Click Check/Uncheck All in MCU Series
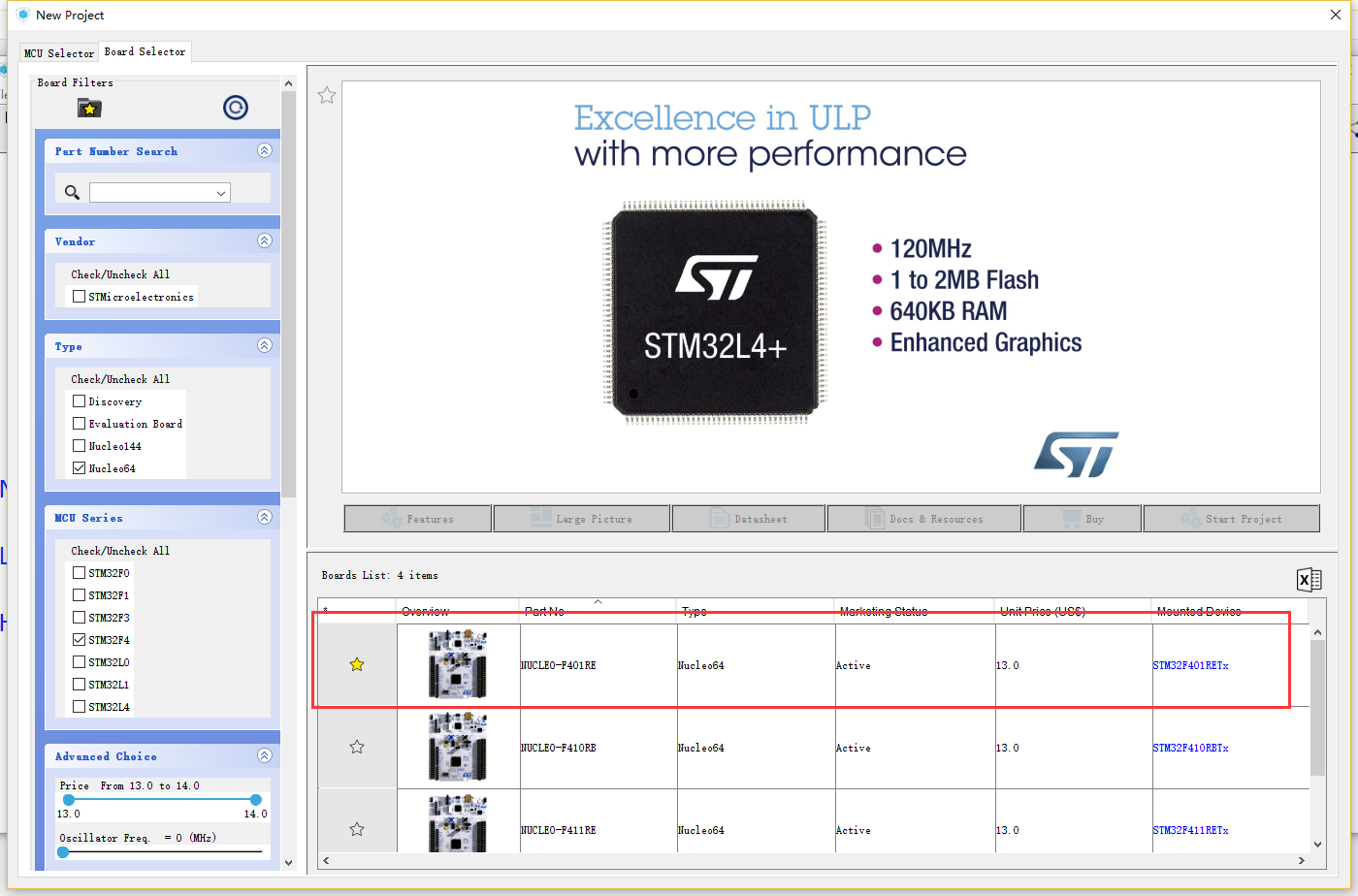This screenshot has width=1358, height=896. (x=120, y=551)
